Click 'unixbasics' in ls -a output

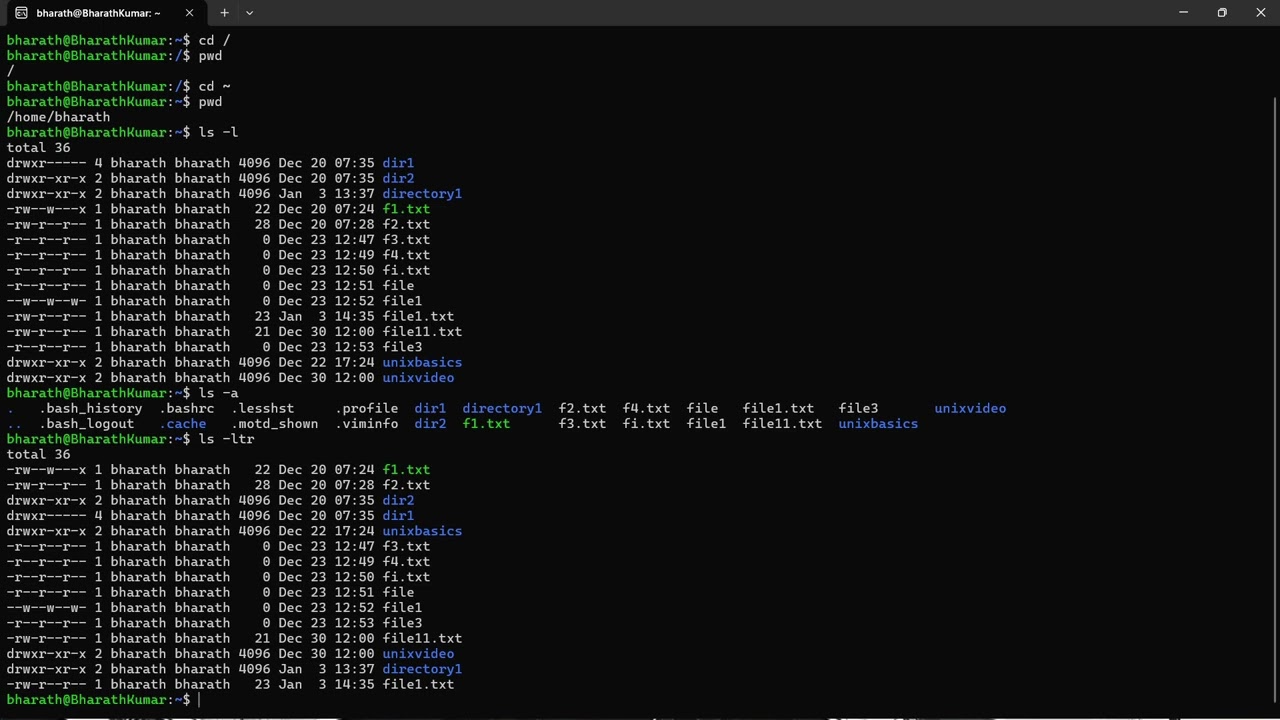[878, 424]
